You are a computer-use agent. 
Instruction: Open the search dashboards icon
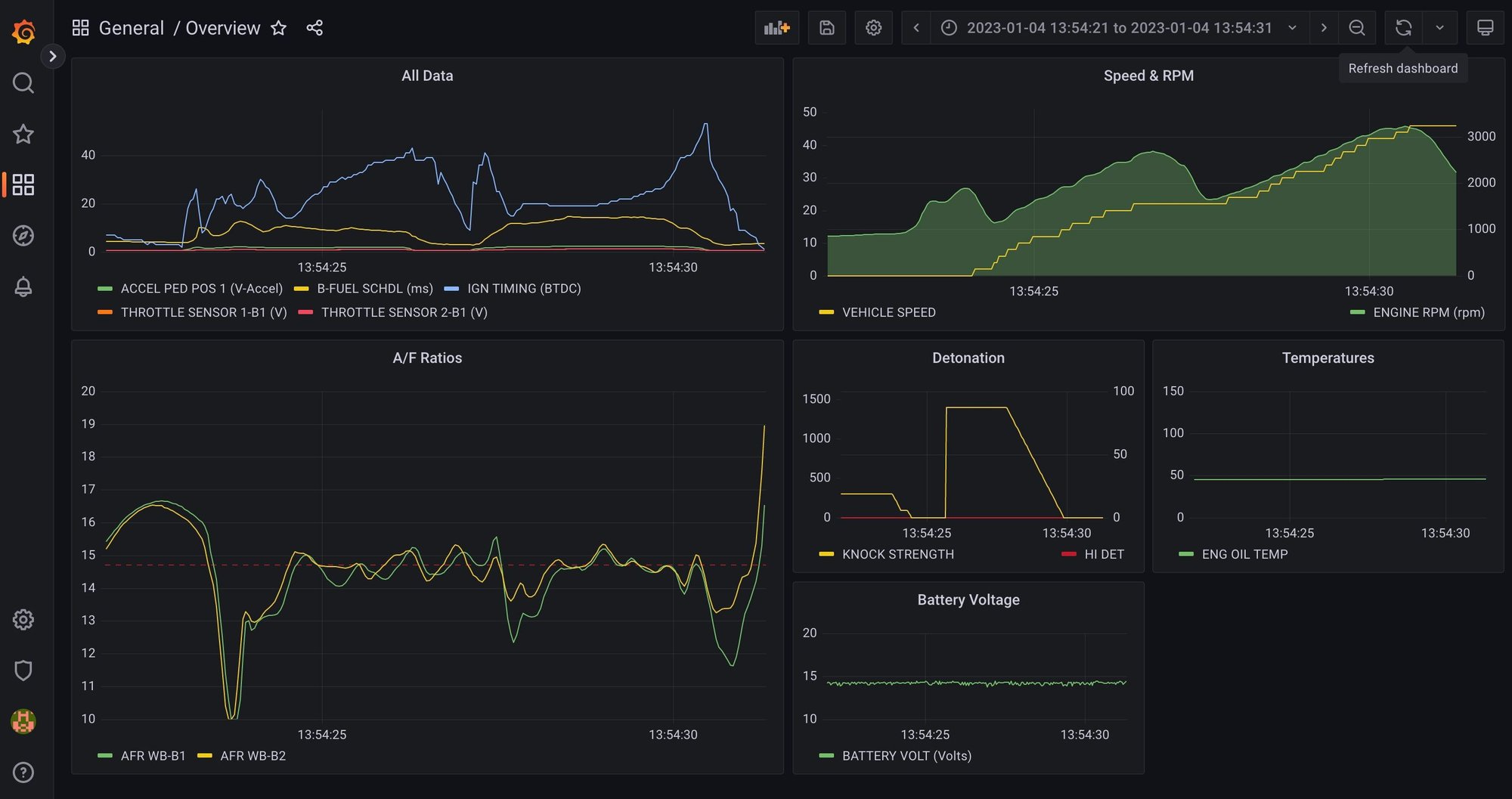(x=23, y=82)
